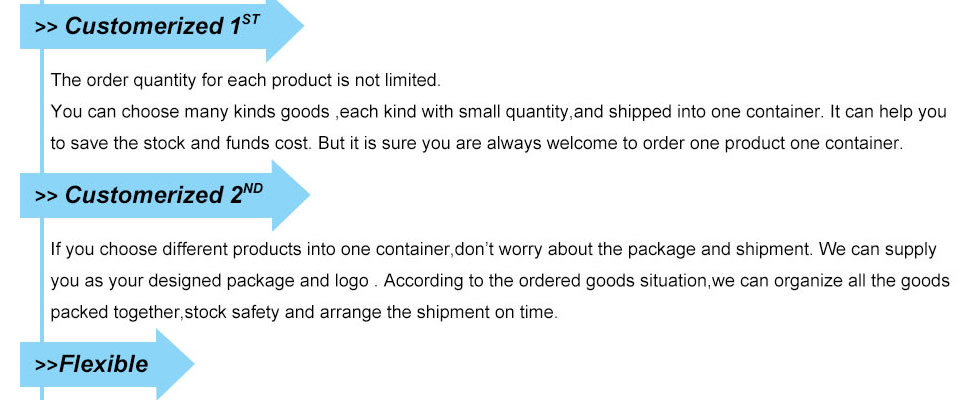969x400 pixels.
Task: Click the line starting 'If you choose different products'
Action: click(x=493, y=250)
